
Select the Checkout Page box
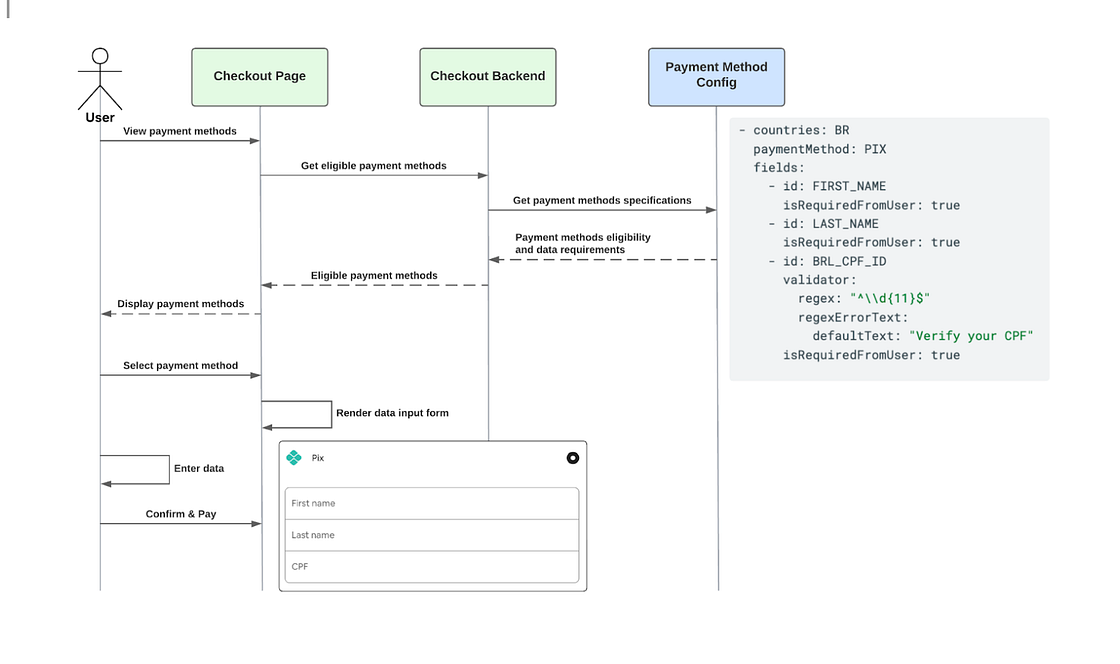(260, 76)
